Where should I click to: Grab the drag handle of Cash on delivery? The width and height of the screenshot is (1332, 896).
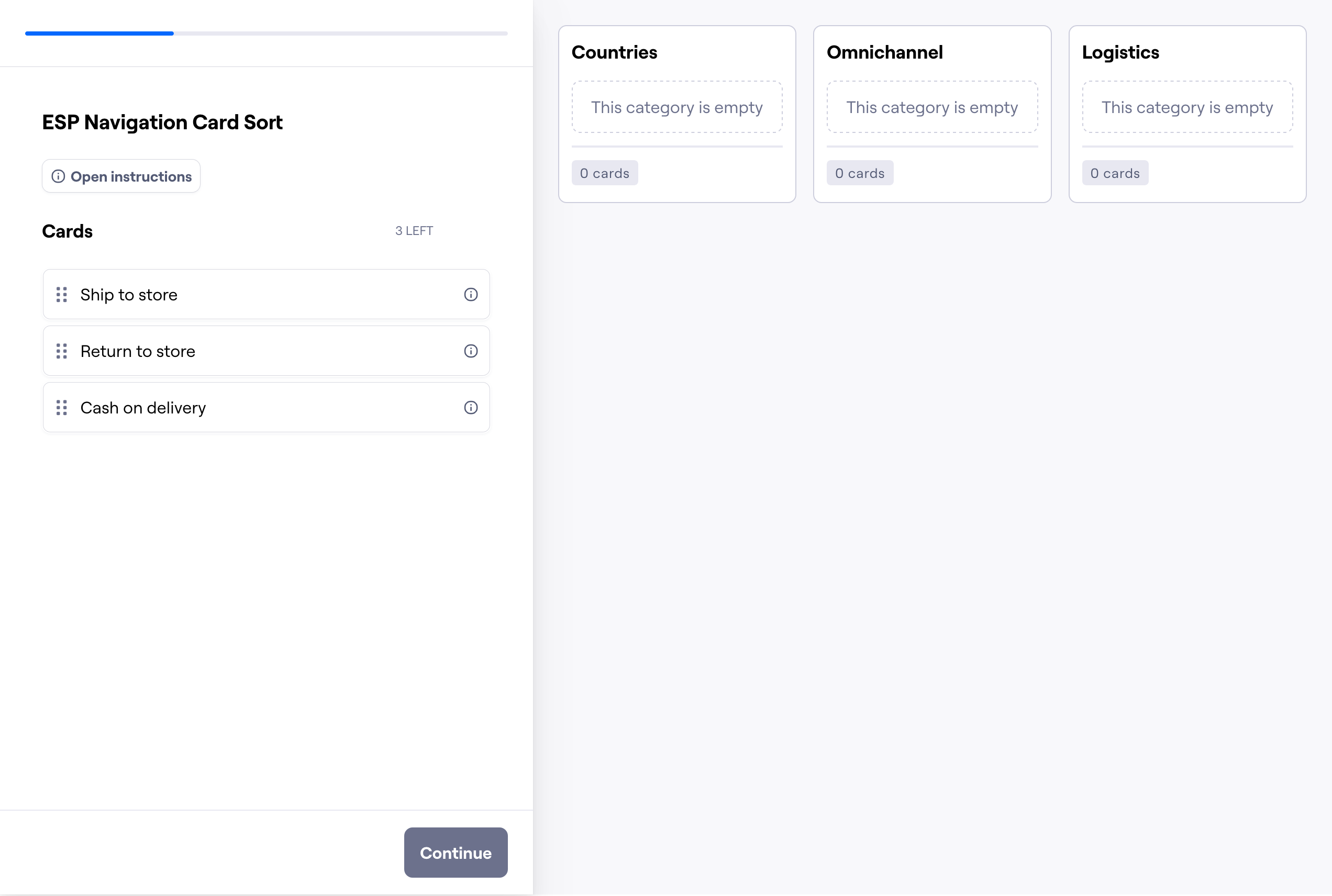(62, 407)
